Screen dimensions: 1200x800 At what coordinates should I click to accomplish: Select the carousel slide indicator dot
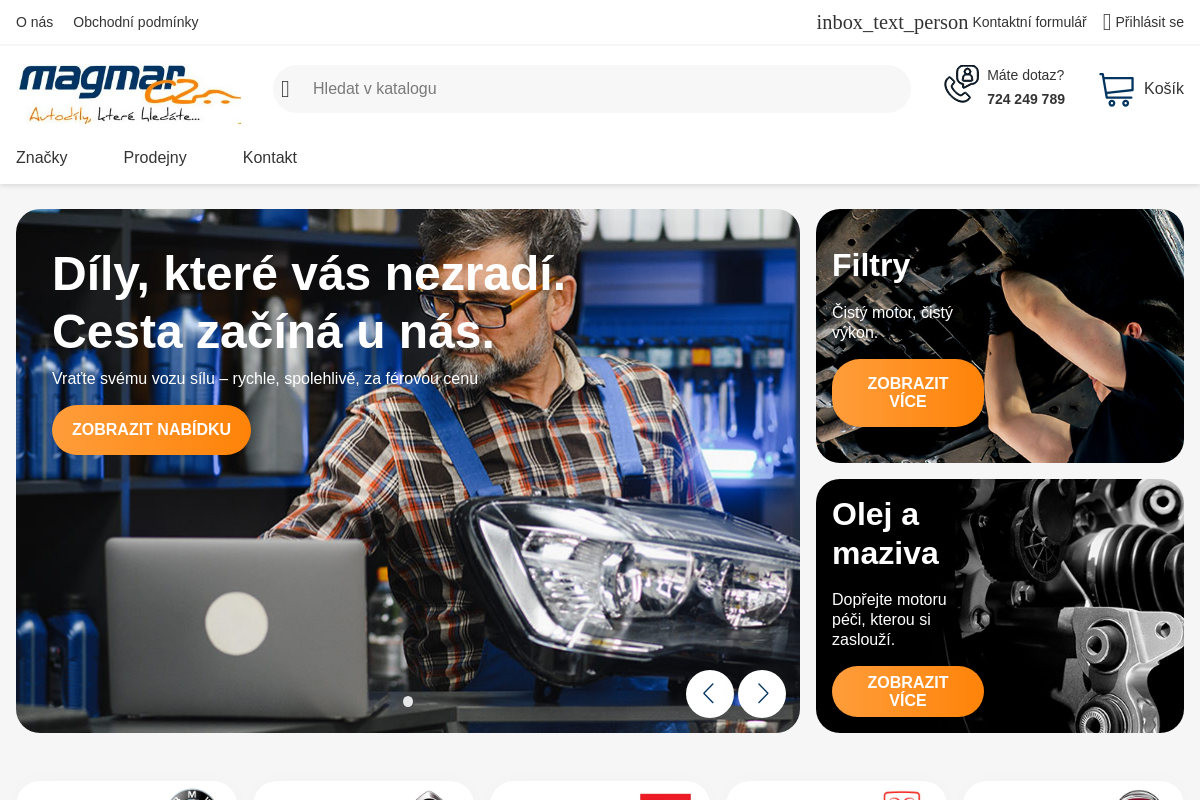coord(408,702)
